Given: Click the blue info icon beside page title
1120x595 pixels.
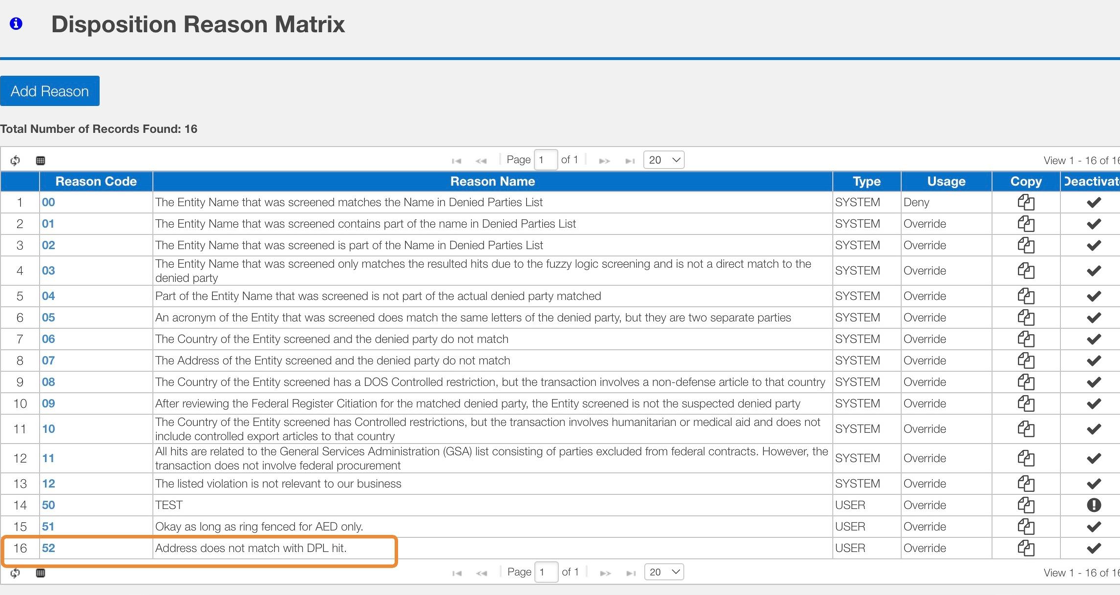Looking at the screenshot, I should coord(16,24).
